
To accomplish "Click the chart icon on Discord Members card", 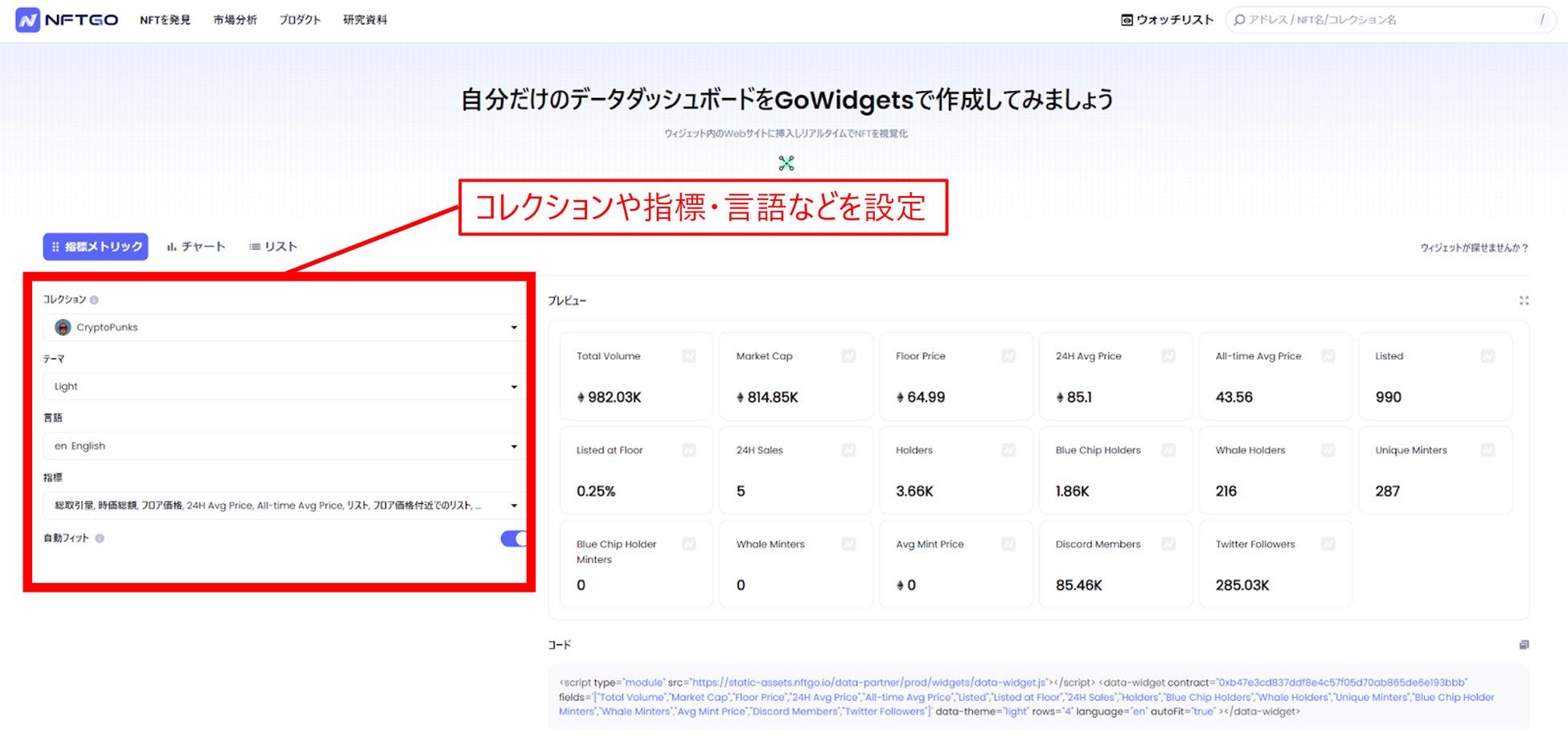I will pos(1168,544).
